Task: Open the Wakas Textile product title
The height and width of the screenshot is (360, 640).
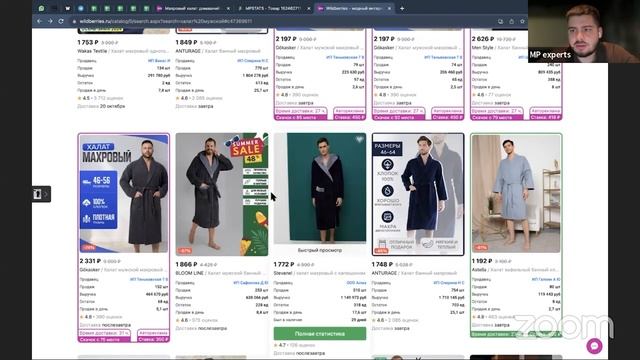Action: [122, 51]
